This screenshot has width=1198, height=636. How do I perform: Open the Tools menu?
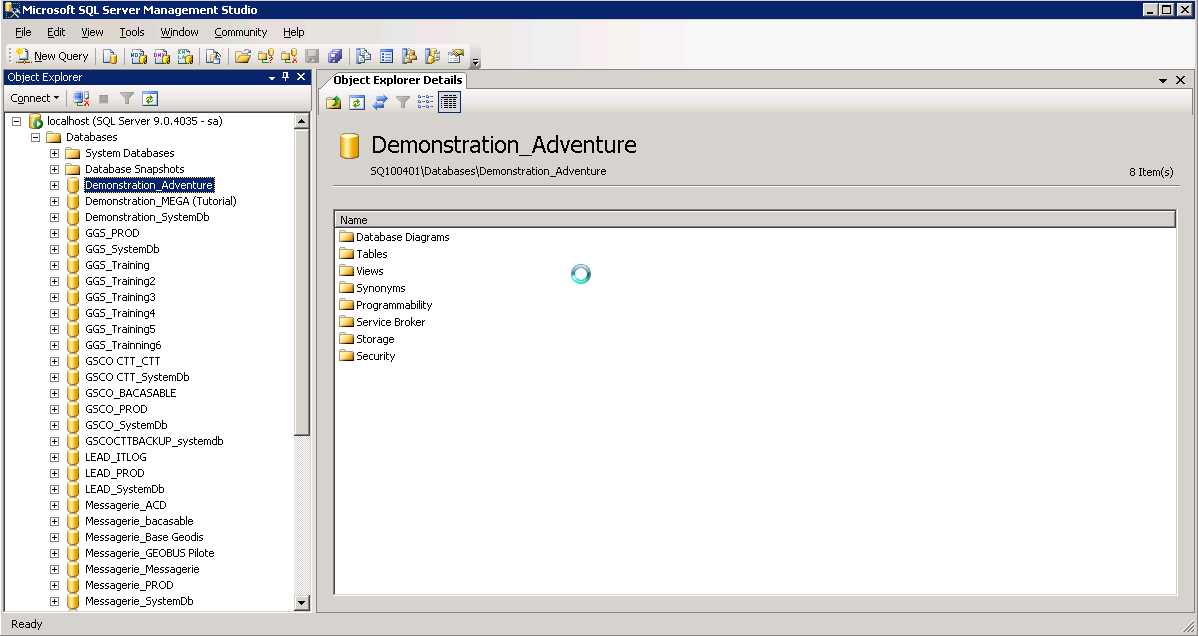tap(132, 32)
